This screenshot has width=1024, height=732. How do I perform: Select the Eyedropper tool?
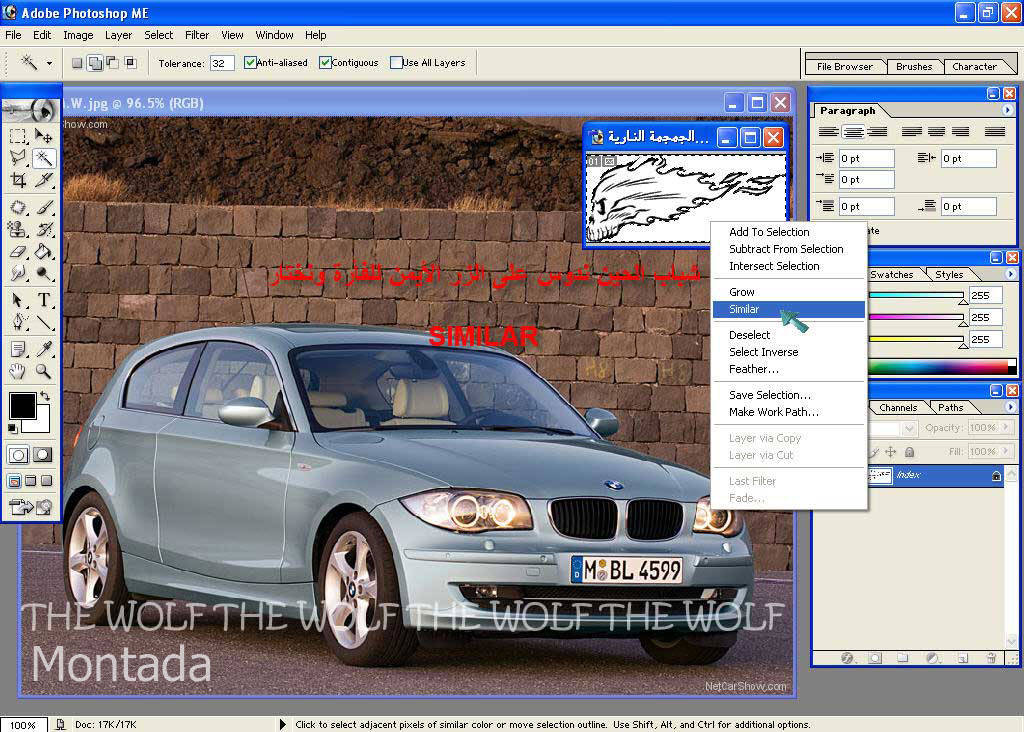pos(43,349)
